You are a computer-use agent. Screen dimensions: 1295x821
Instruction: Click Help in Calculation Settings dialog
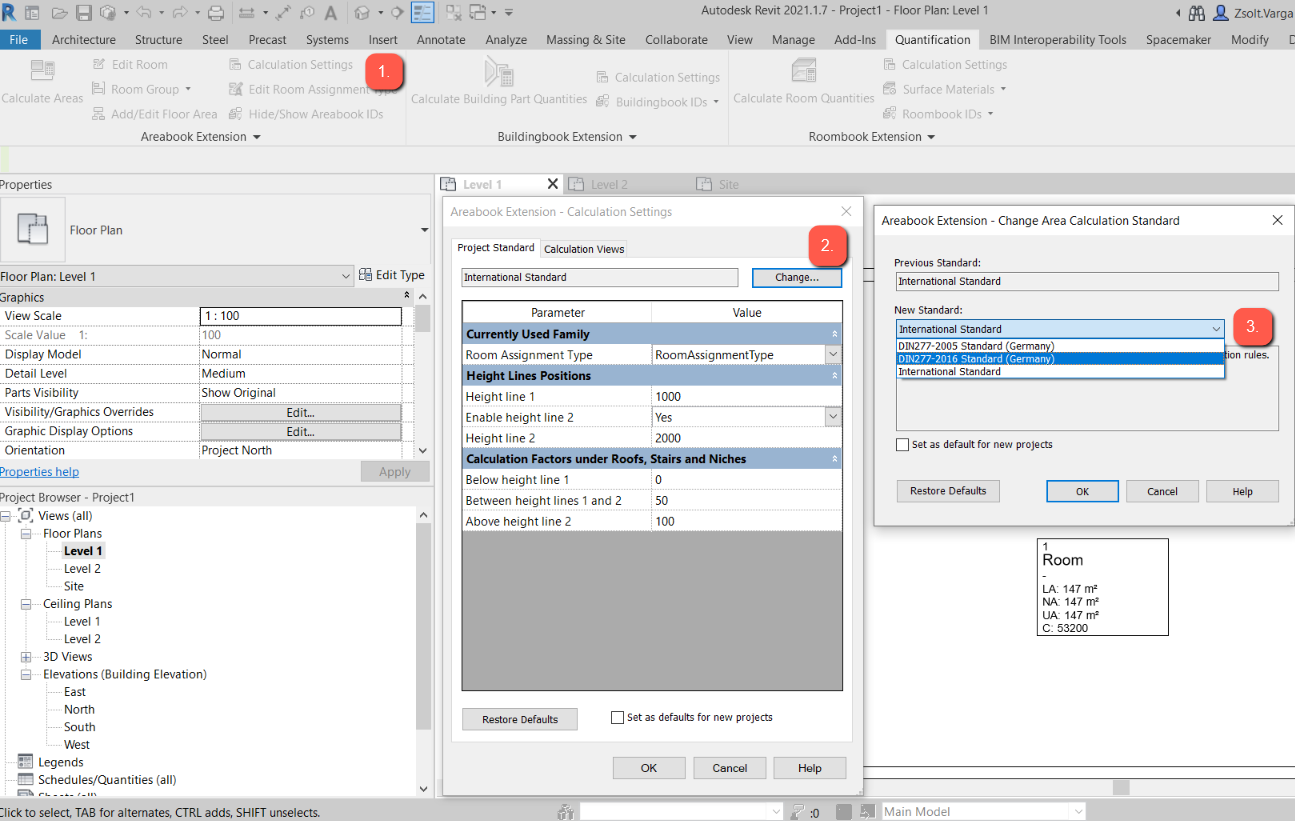(810, 768)
